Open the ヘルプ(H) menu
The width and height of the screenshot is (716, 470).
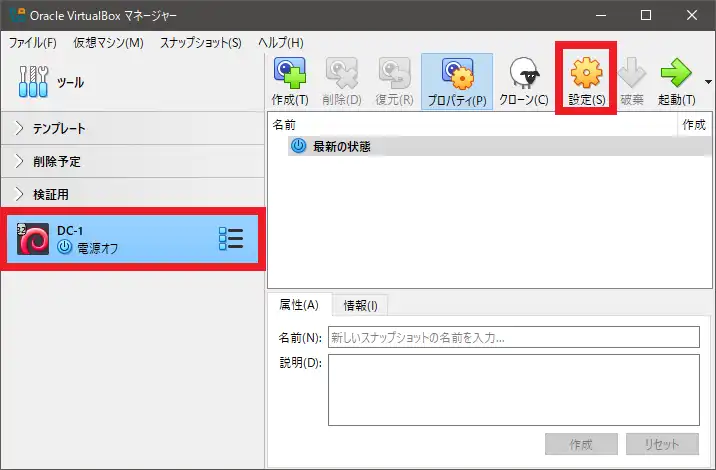tap(281, 43)
